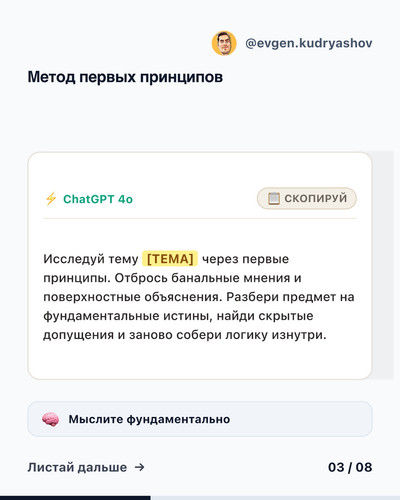Click the clipboard icon in СКОПИРУЙ
The image size is (400, 500).
point(274,198)
